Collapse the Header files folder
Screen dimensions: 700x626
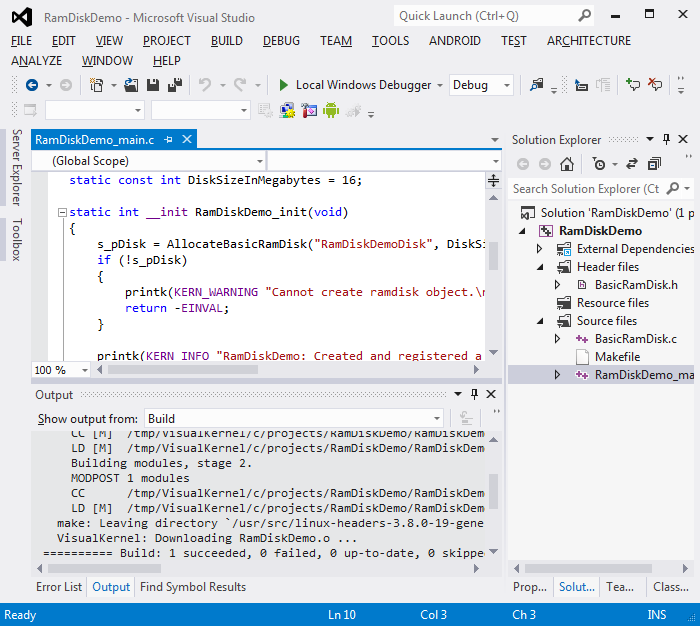point(540,267)
